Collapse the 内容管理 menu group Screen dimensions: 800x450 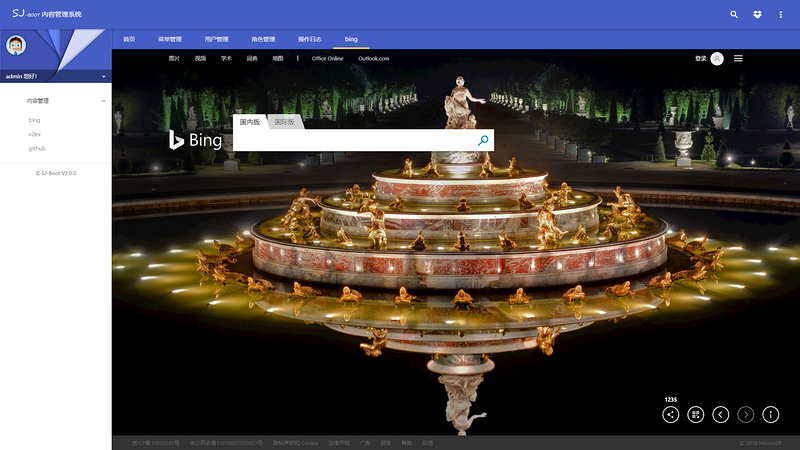point(103,101)
